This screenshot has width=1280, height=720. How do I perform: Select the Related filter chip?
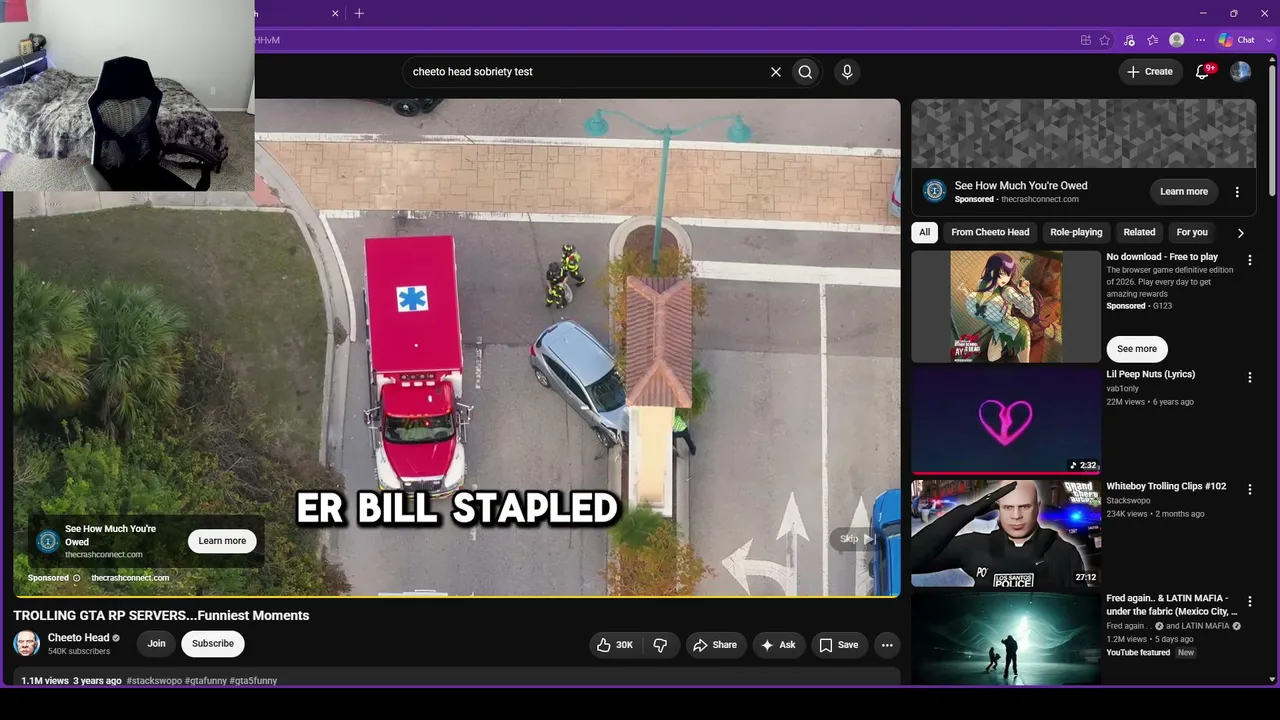click(1139, 232)
